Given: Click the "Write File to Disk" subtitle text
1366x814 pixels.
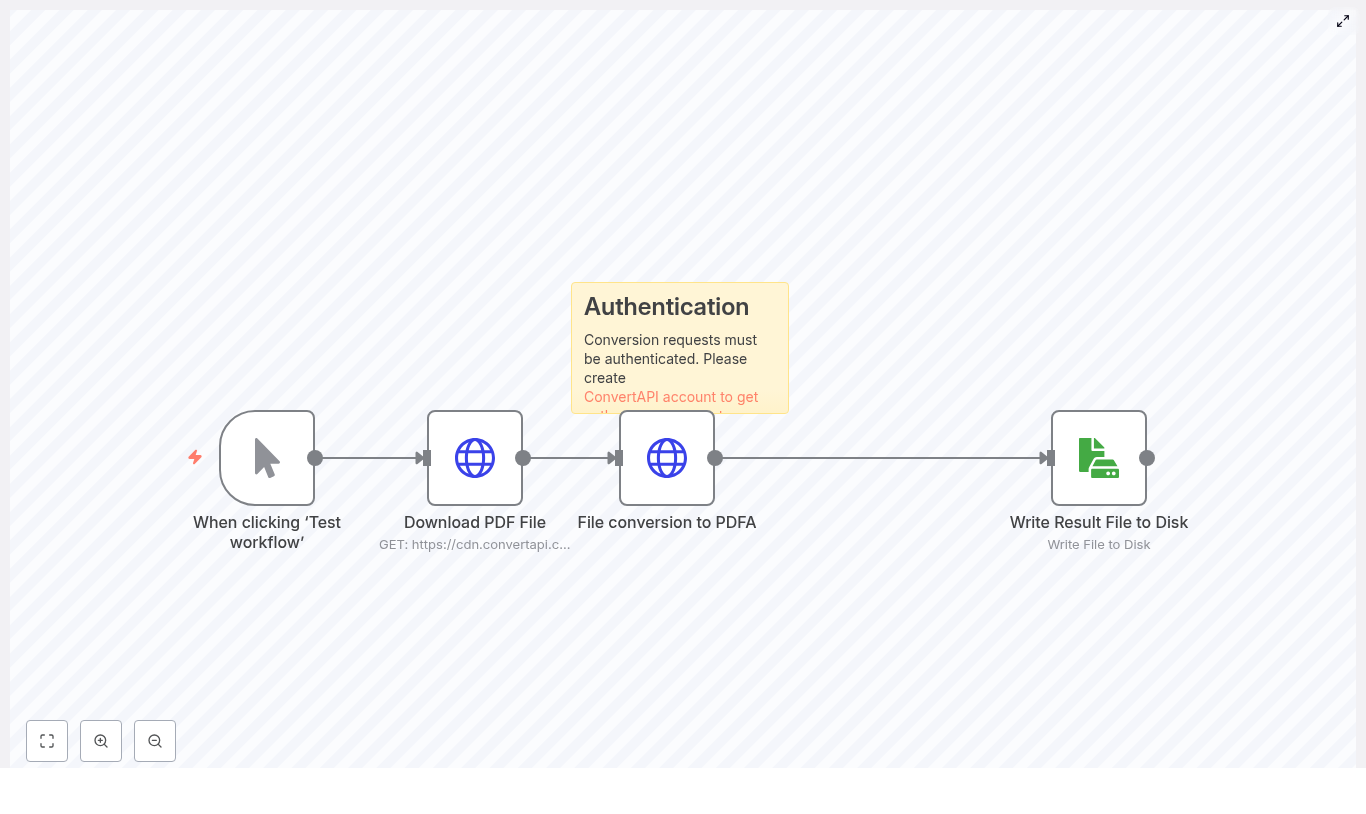Looking at the screenshot, I should [1099, 545].
